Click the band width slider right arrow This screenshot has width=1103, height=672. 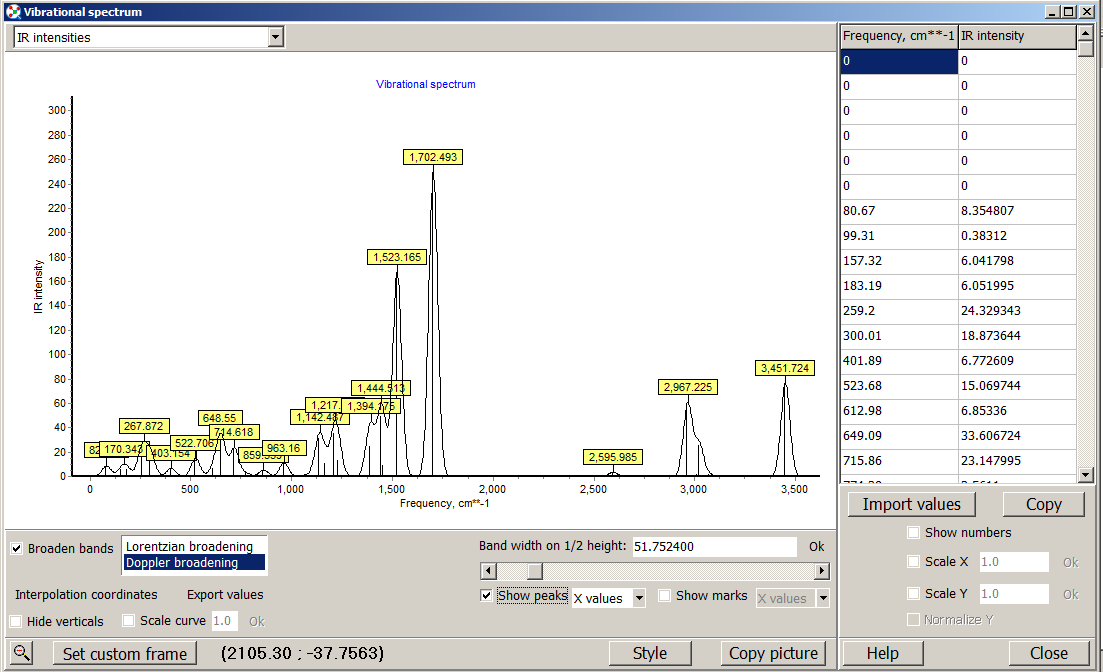click(822, 571)
